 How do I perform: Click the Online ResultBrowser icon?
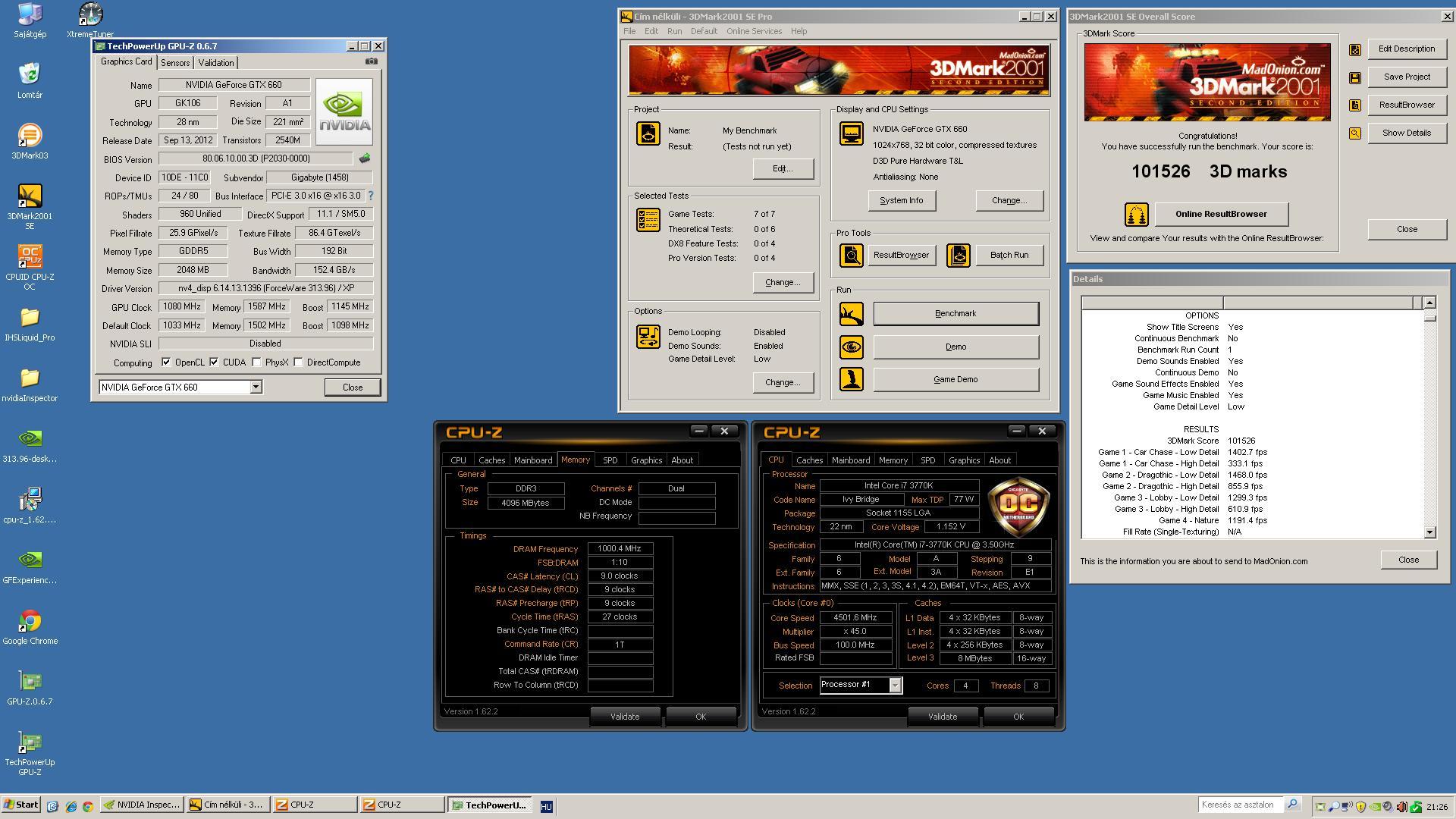(1136, 215)
